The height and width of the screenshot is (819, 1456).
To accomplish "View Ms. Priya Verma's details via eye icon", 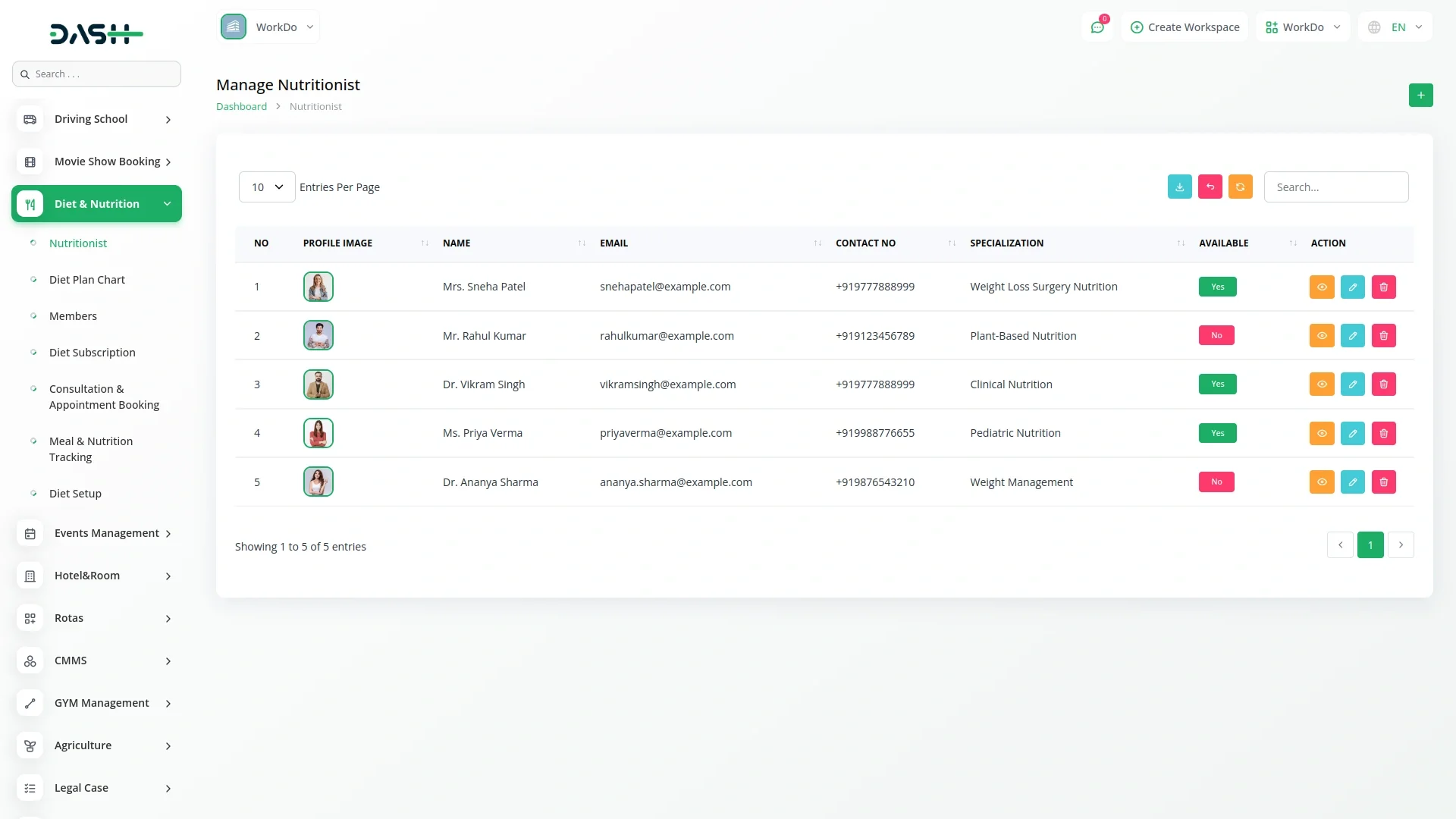I will 1321,434.
